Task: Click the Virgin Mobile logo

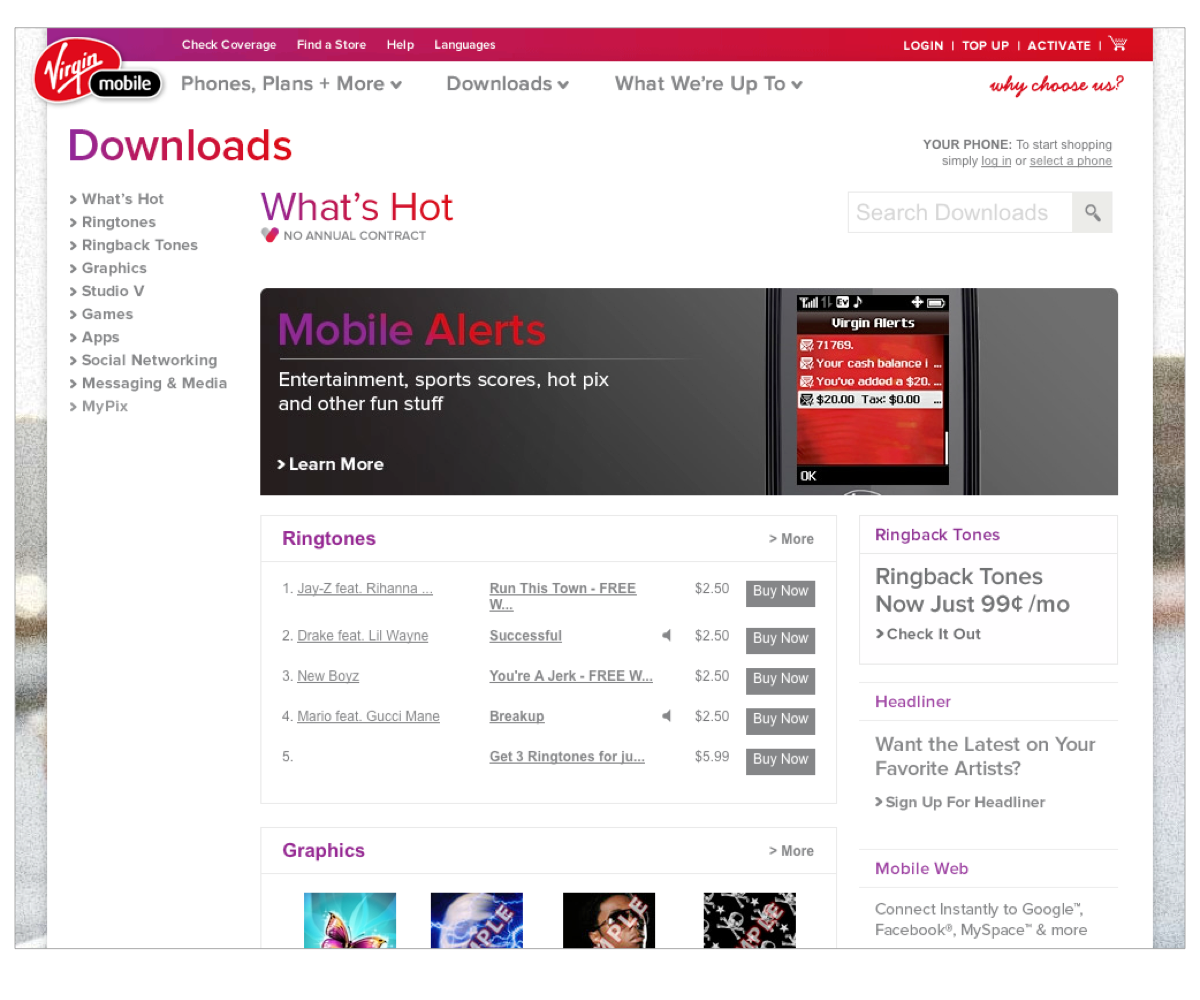Action: click(97, 70)
